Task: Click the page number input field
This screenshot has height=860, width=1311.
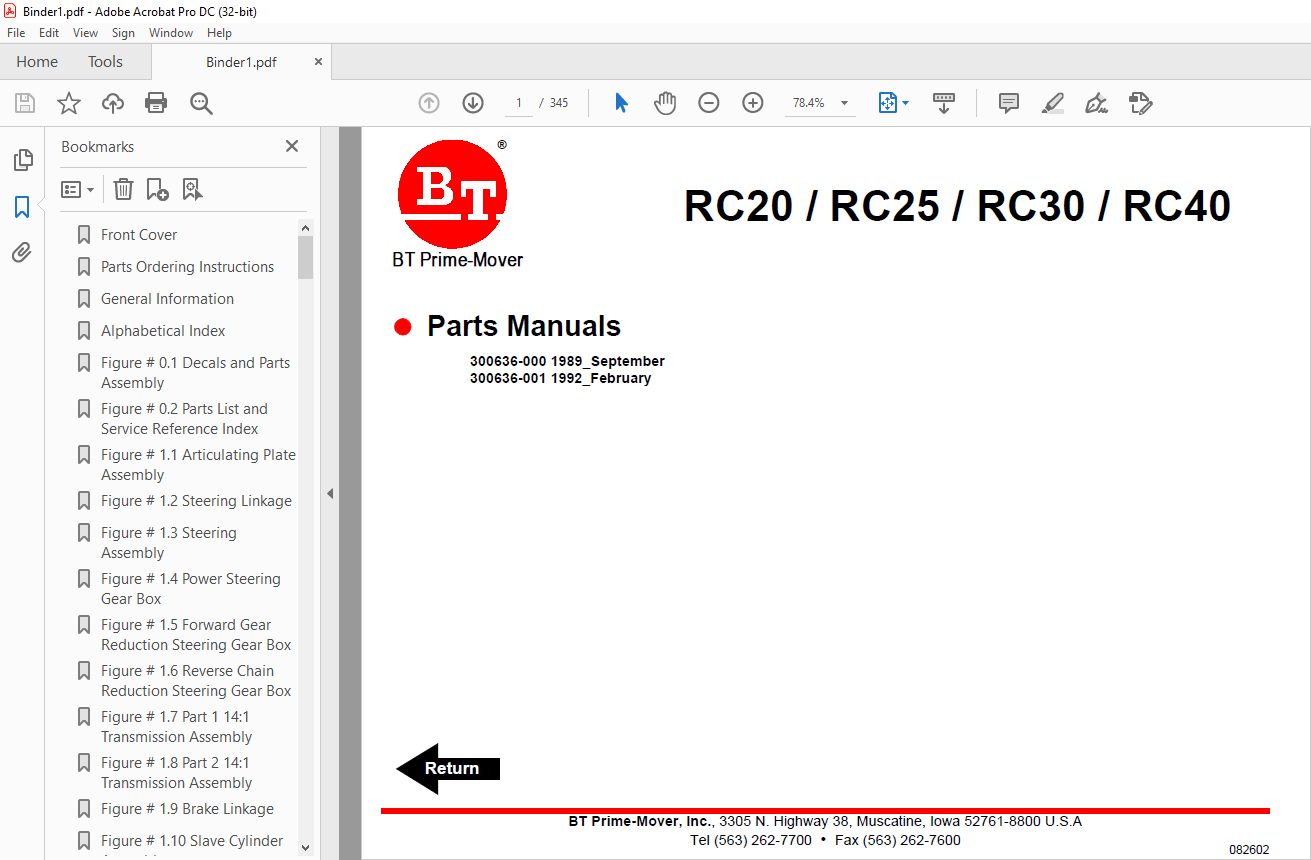Action: [518, 103]
